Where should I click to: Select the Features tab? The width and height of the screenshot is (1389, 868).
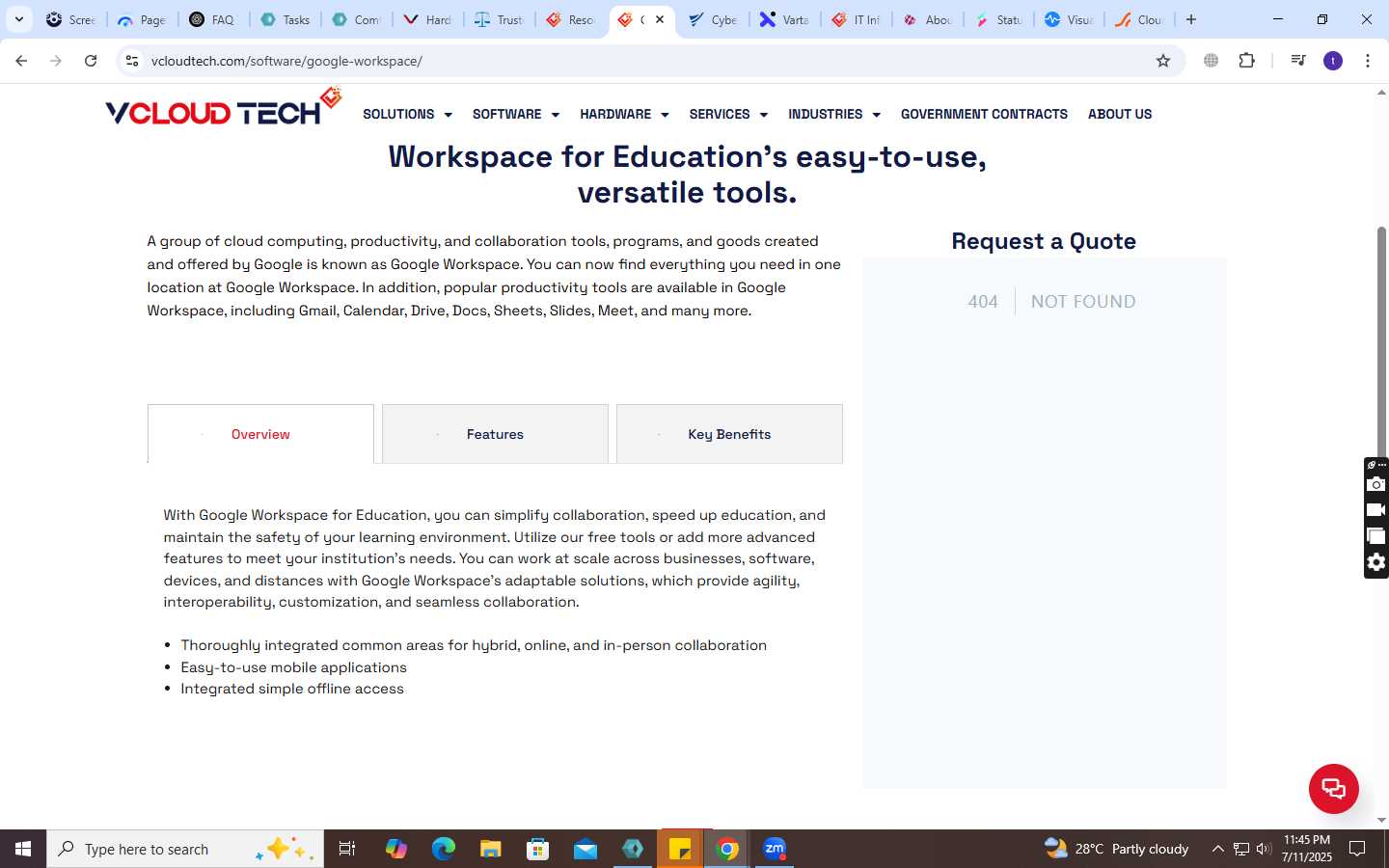495,434
